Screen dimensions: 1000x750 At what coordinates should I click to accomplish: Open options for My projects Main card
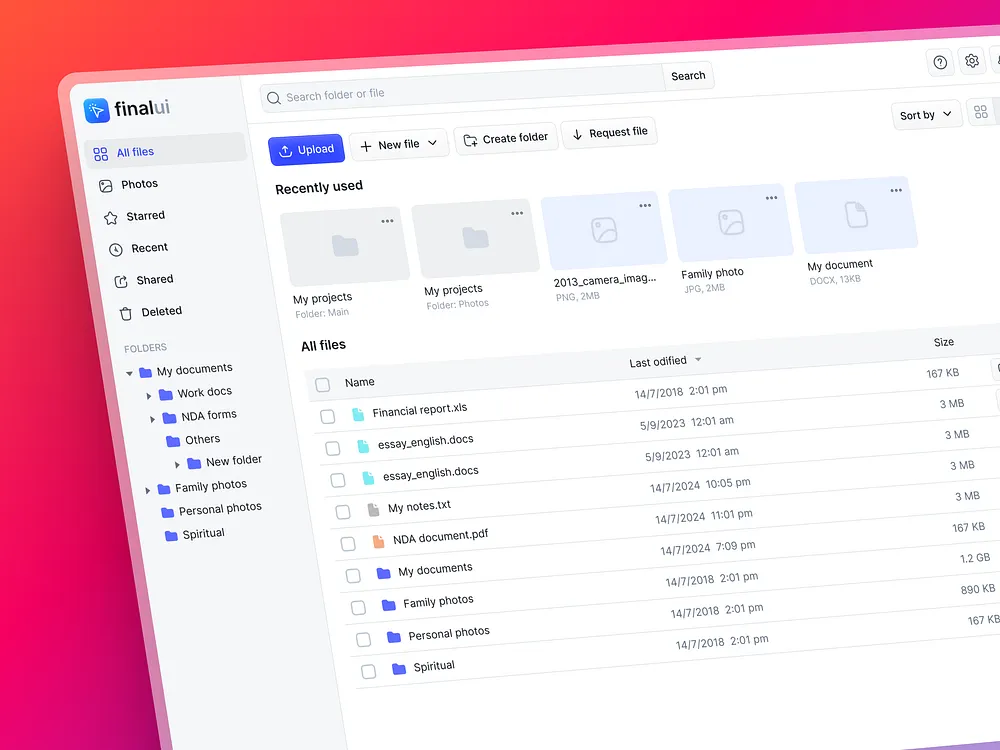point(387,221)
